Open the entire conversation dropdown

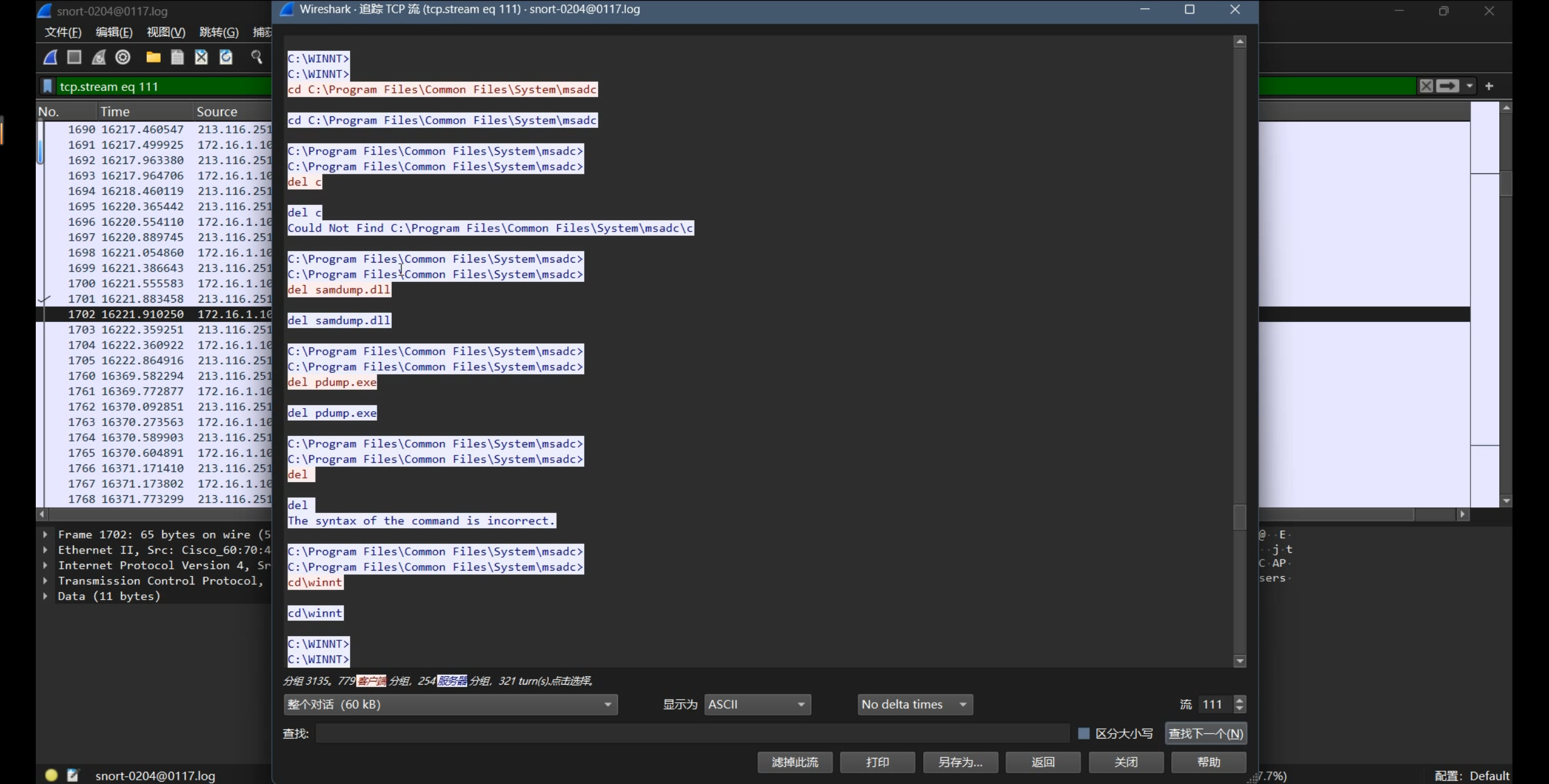(x=450, y=705)
